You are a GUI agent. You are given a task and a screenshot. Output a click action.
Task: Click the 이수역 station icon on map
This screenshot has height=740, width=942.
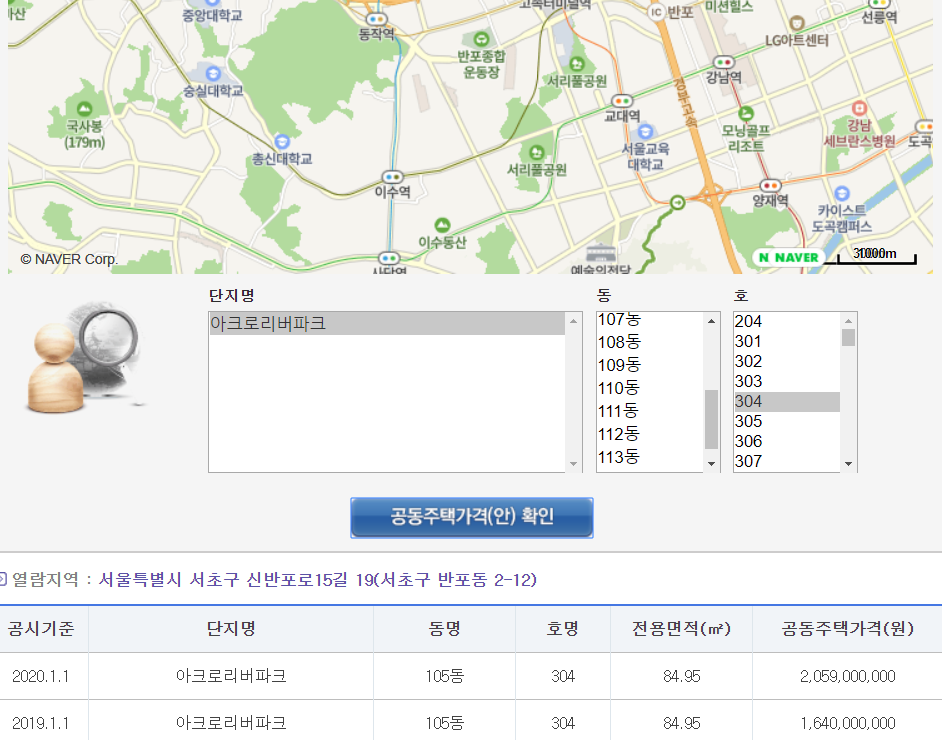(392, 177)
